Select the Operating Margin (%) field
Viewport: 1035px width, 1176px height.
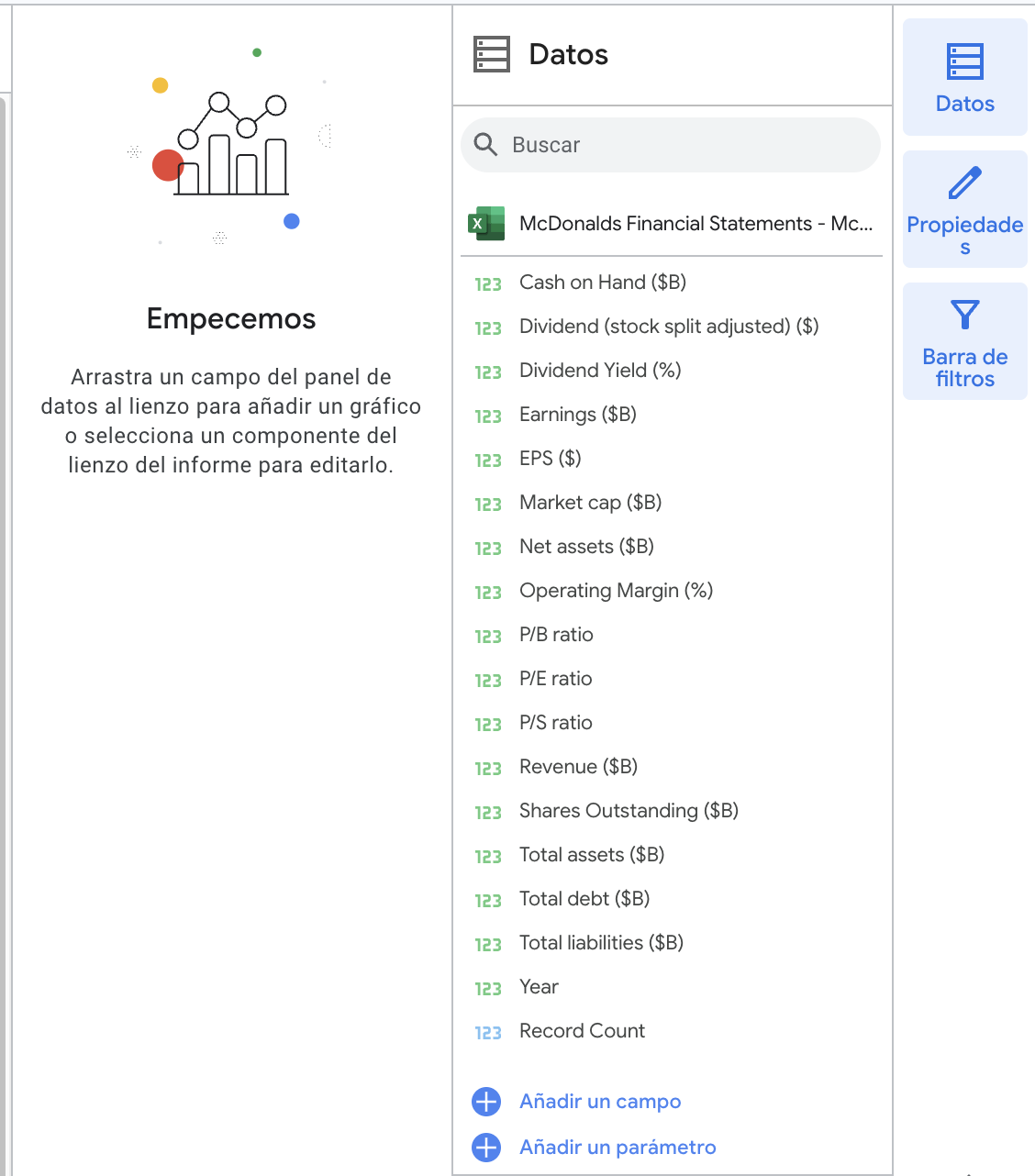pos(616,591)
